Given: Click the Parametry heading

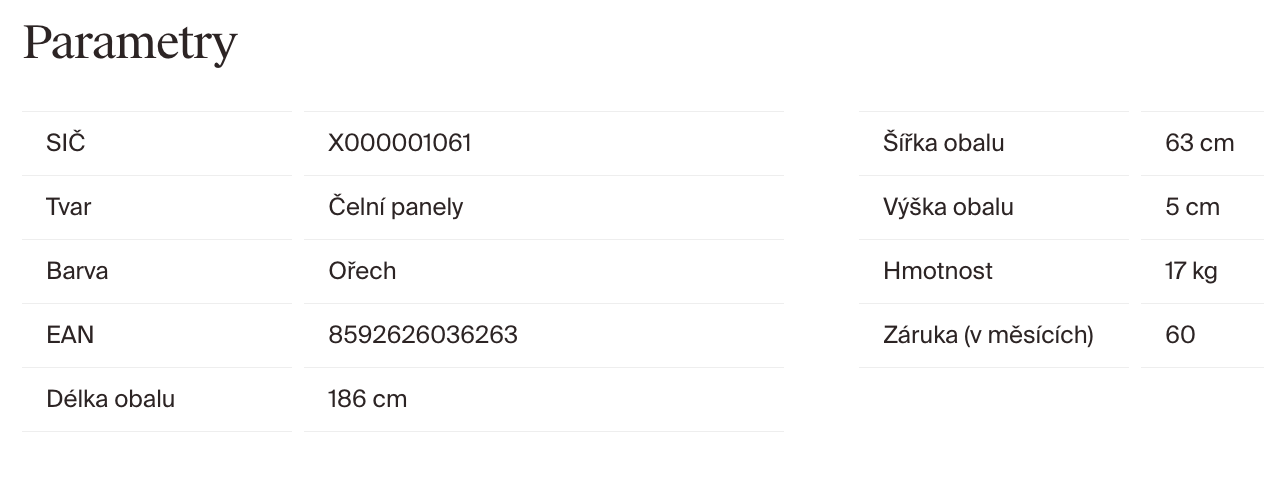Looking at the screenshot, I should click(130, 43).
